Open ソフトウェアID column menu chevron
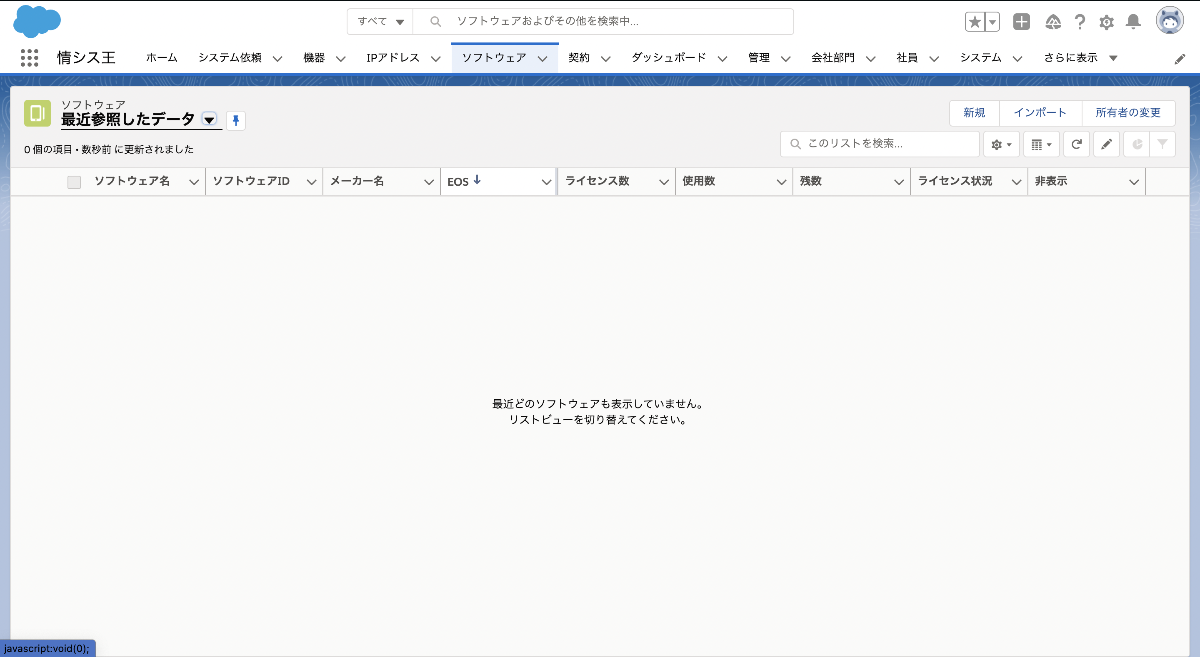Image resolution: width=1200 pixels, height=657 pixels. (x=311, y=182)
